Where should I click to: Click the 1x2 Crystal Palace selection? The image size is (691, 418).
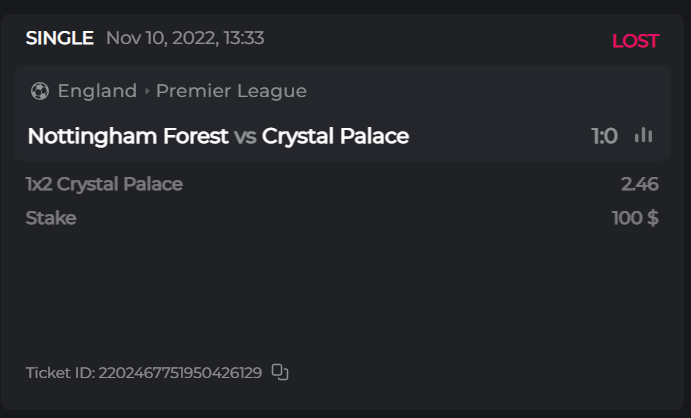[x=104, y=184]
